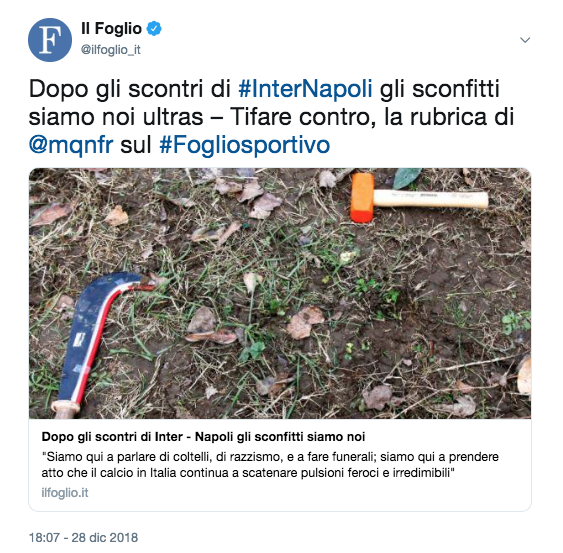Click the green leaf beside the hammer

tap(406, 178)
